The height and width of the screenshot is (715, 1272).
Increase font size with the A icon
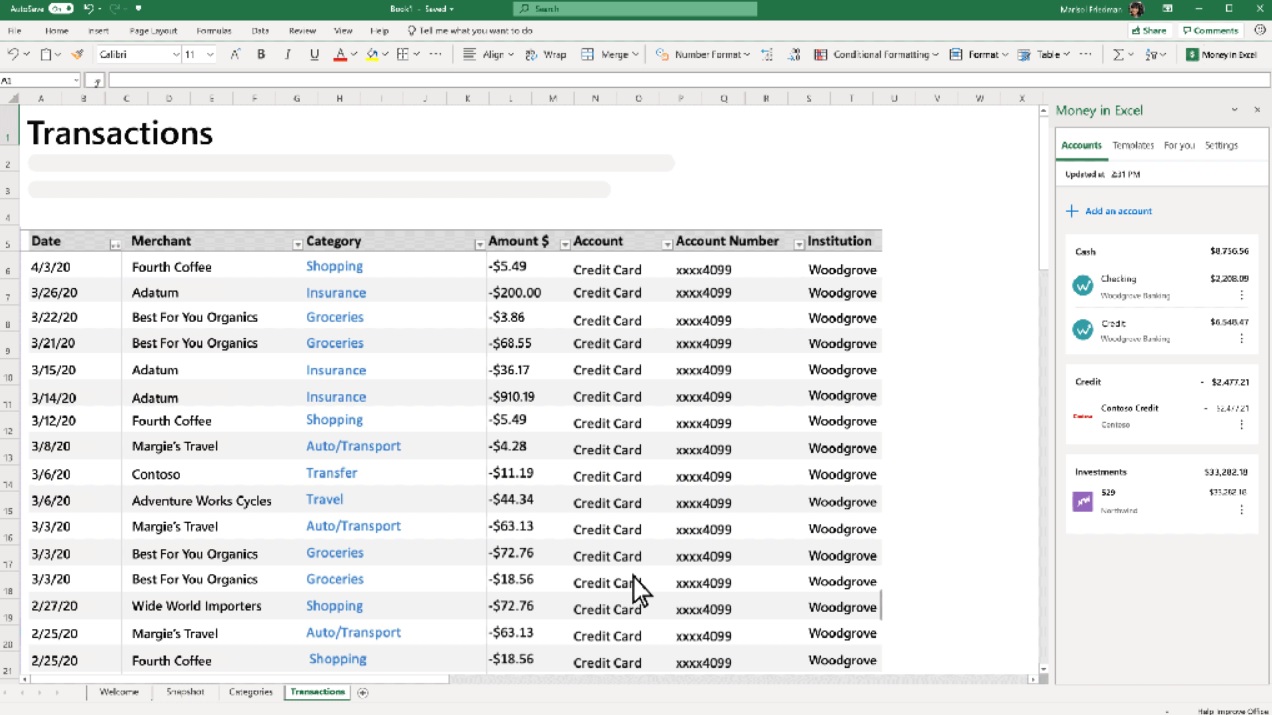point(235,54)
